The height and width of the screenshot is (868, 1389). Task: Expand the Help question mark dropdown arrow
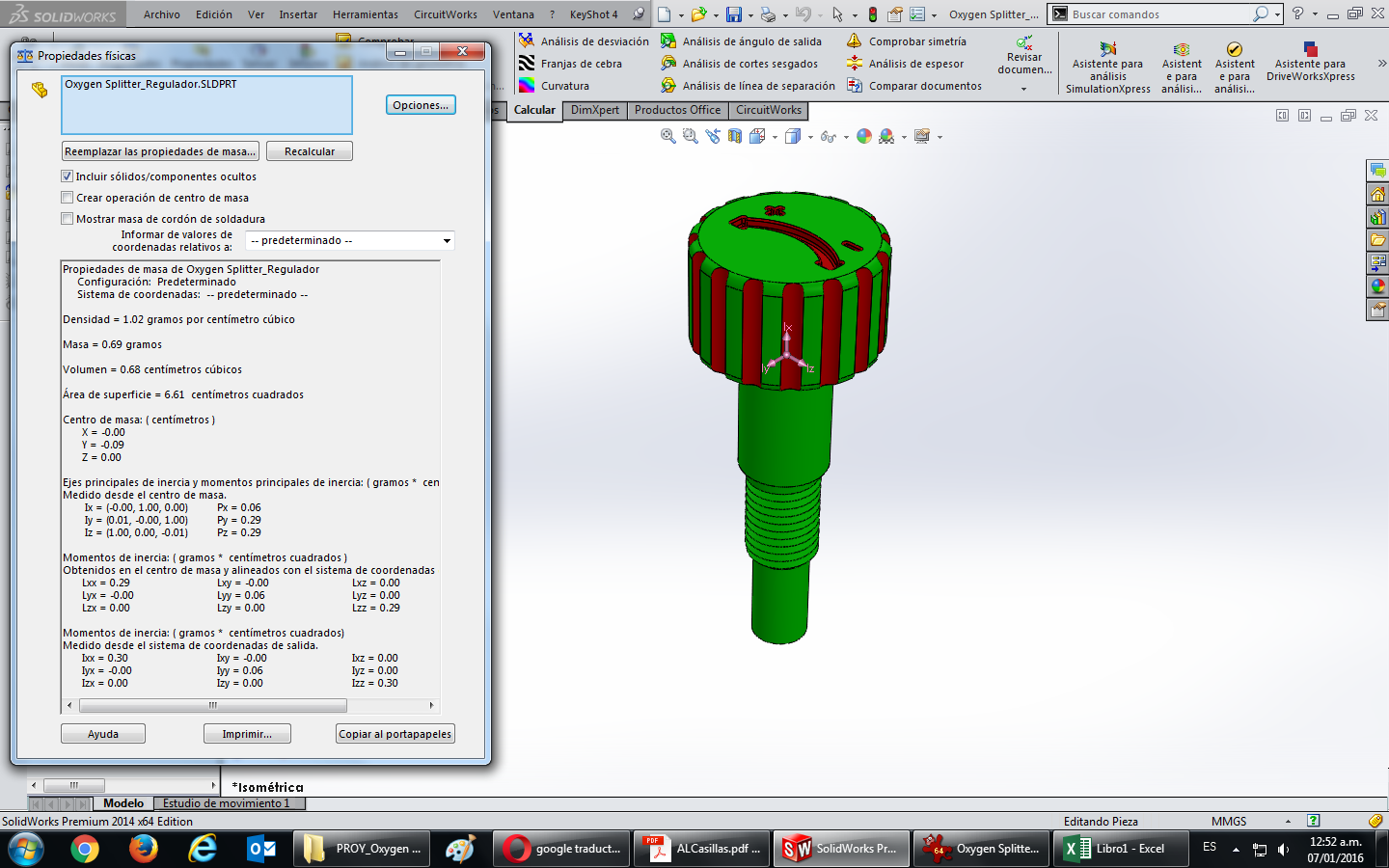pos(1315,14)
